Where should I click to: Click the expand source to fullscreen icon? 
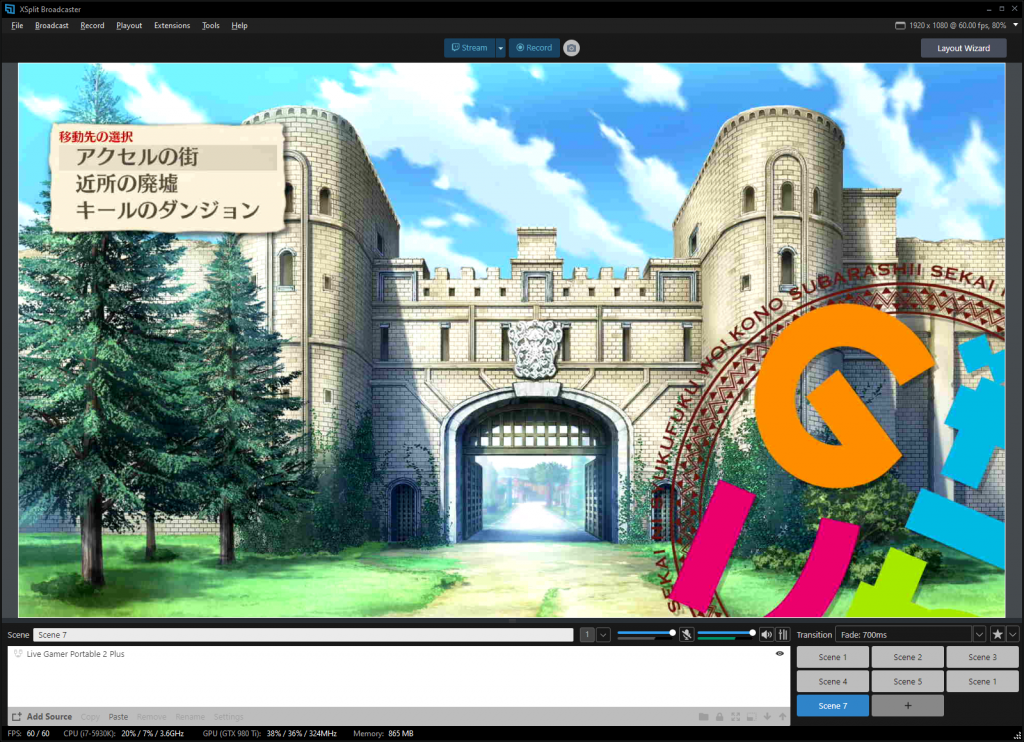point(735,717)
